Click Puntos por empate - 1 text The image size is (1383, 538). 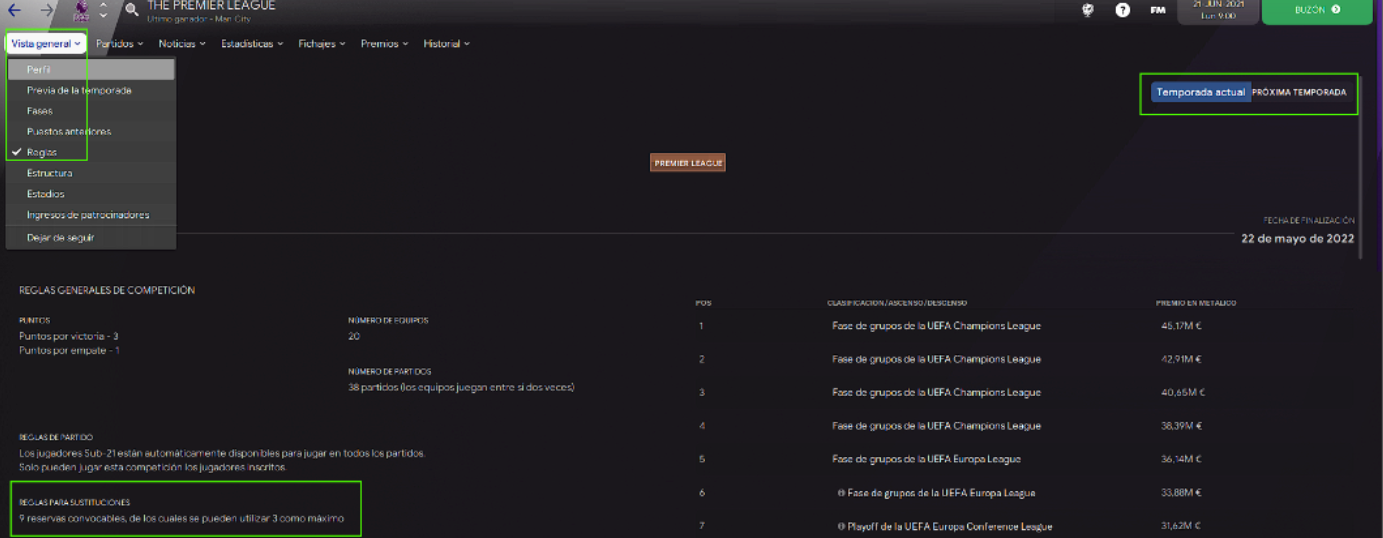68,351
